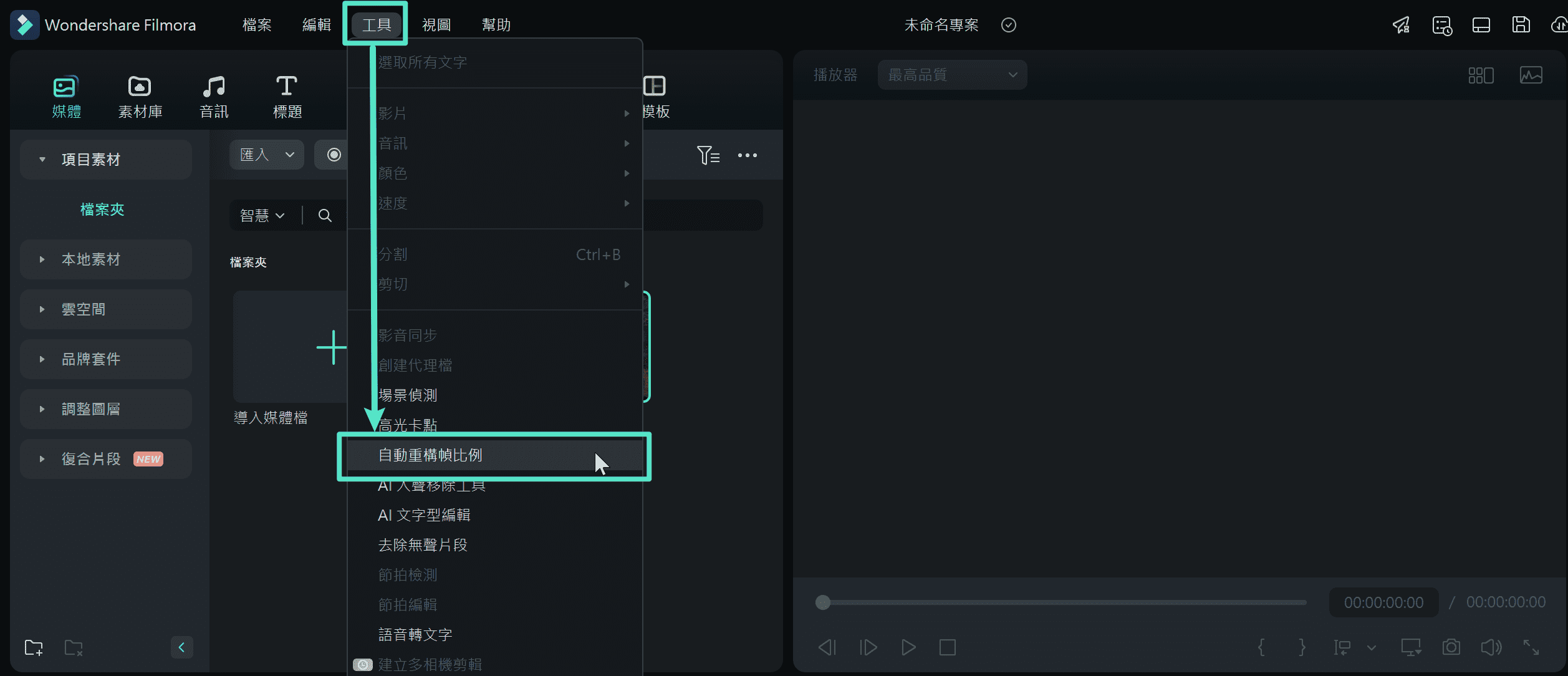Open the 素材庫 stock library tab
The width and height of the screenshot is (1568, 676).
point(140,97)
